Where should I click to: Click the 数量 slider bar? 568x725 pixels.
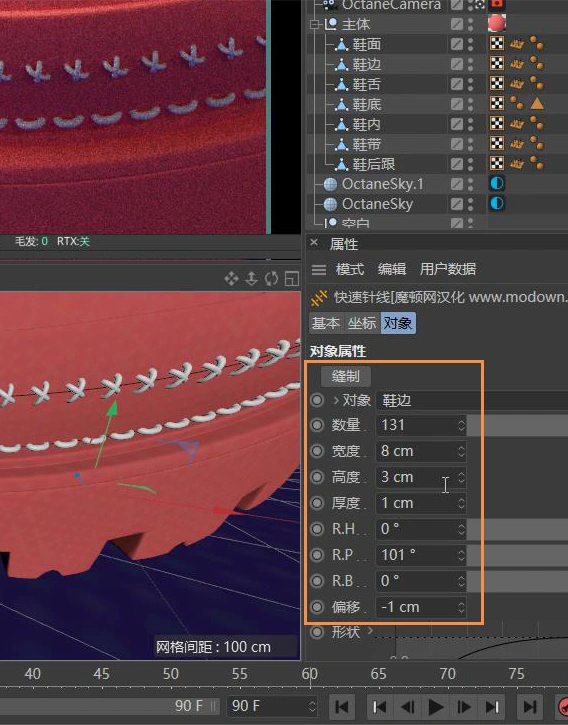click(517, 425)
